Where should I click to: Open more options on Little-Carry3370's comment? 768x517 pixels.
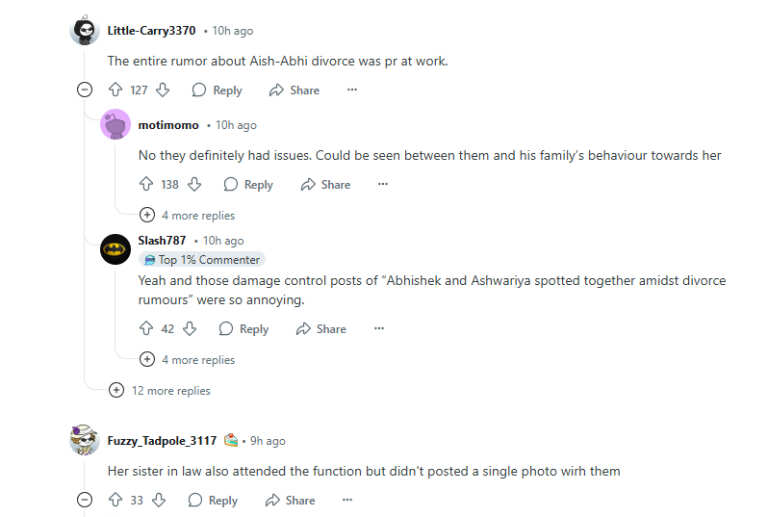(x=352, y=90)
